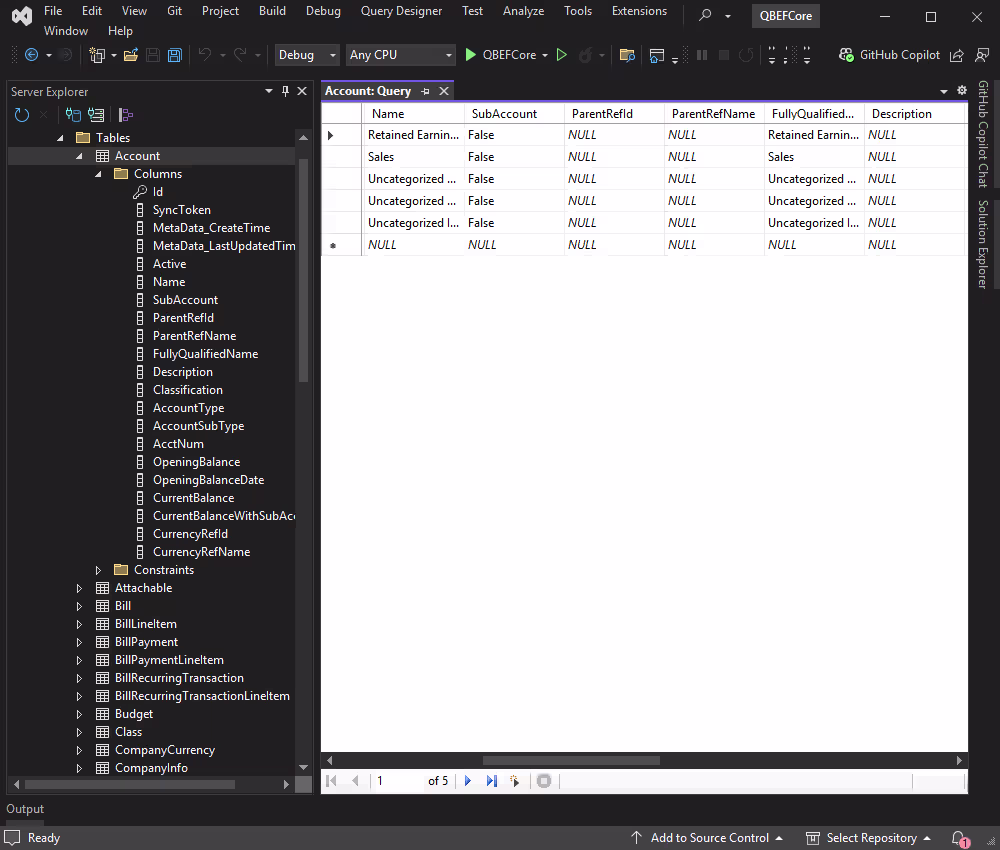Image resolution: width=1000 pixels, height=850 pixels.
Task: Click the Open File toolbar icon
Action: click(131, 55)
